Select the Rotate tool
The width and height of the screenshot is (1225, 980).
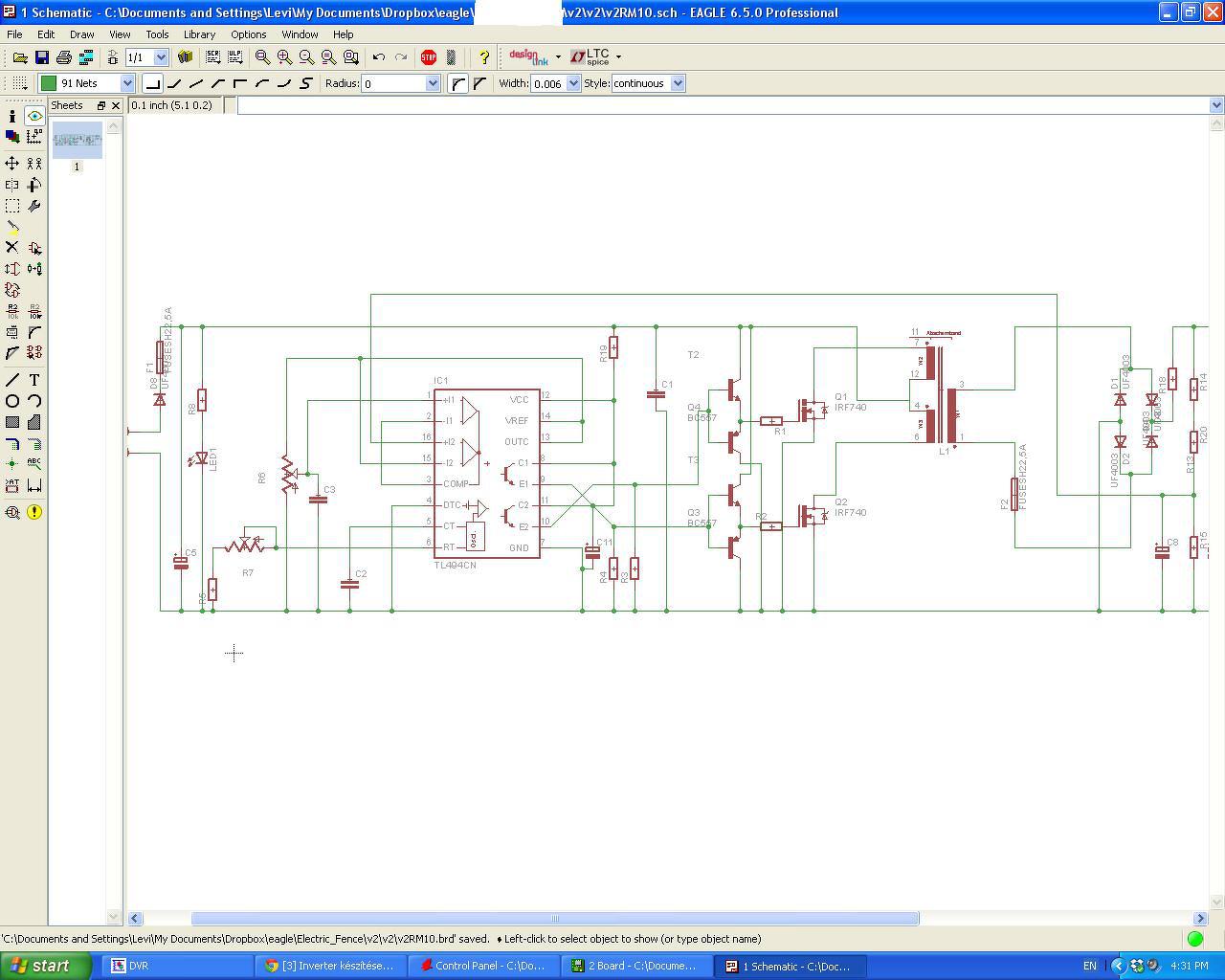(34, 185)
